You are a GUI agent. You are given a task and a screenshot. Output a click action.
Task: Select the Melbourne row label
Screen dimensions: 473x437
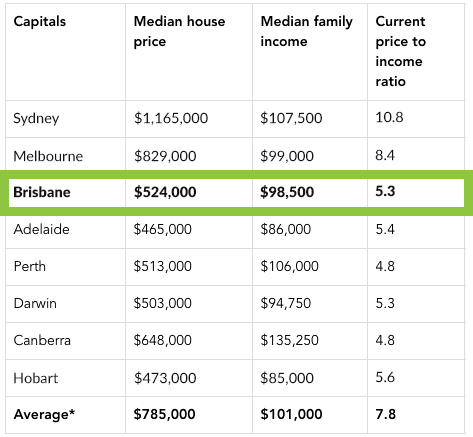click(x=48, y=156)
